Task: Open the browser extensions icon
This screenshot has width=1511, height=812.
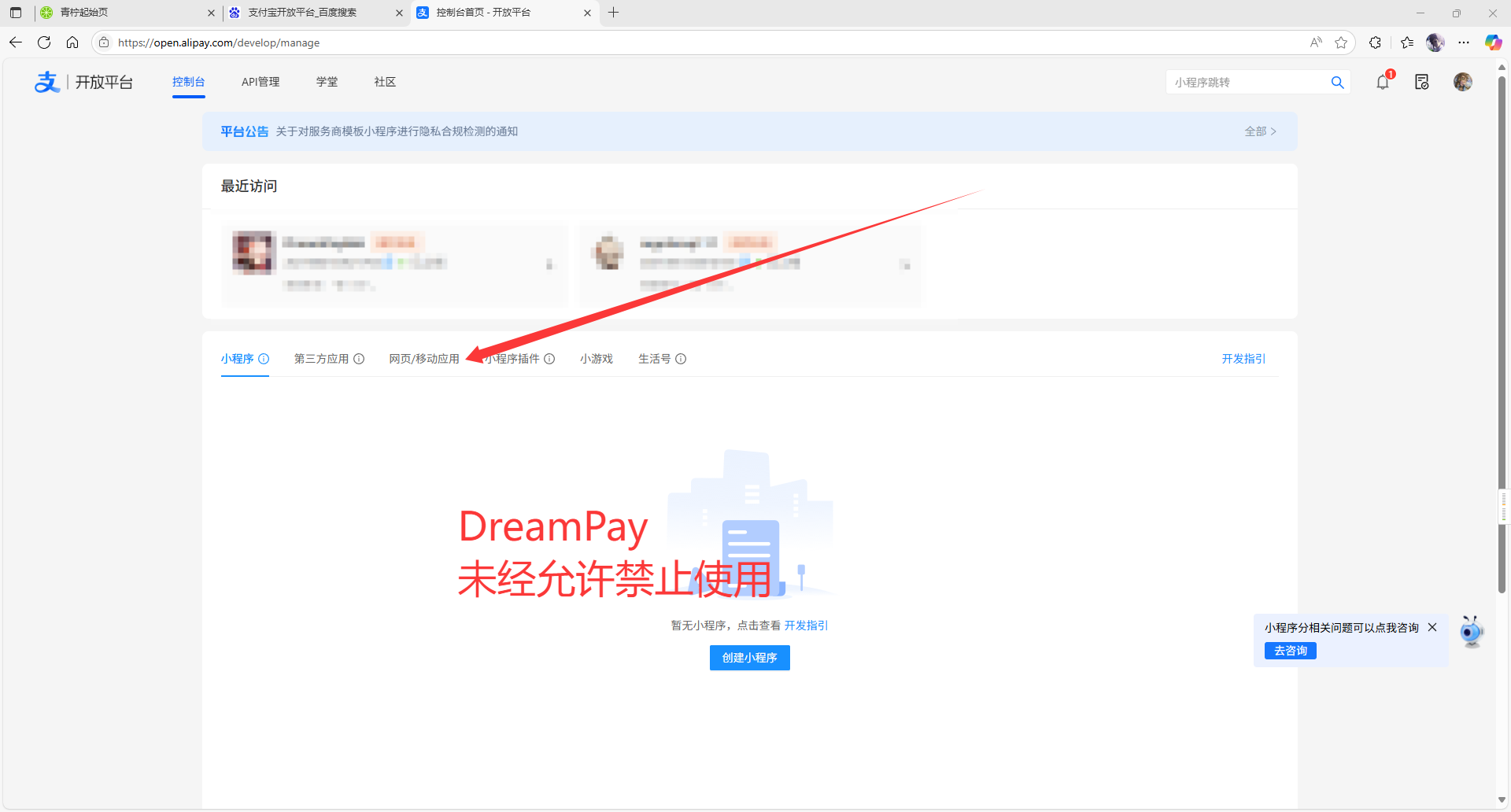Action: coord(1375,42)
